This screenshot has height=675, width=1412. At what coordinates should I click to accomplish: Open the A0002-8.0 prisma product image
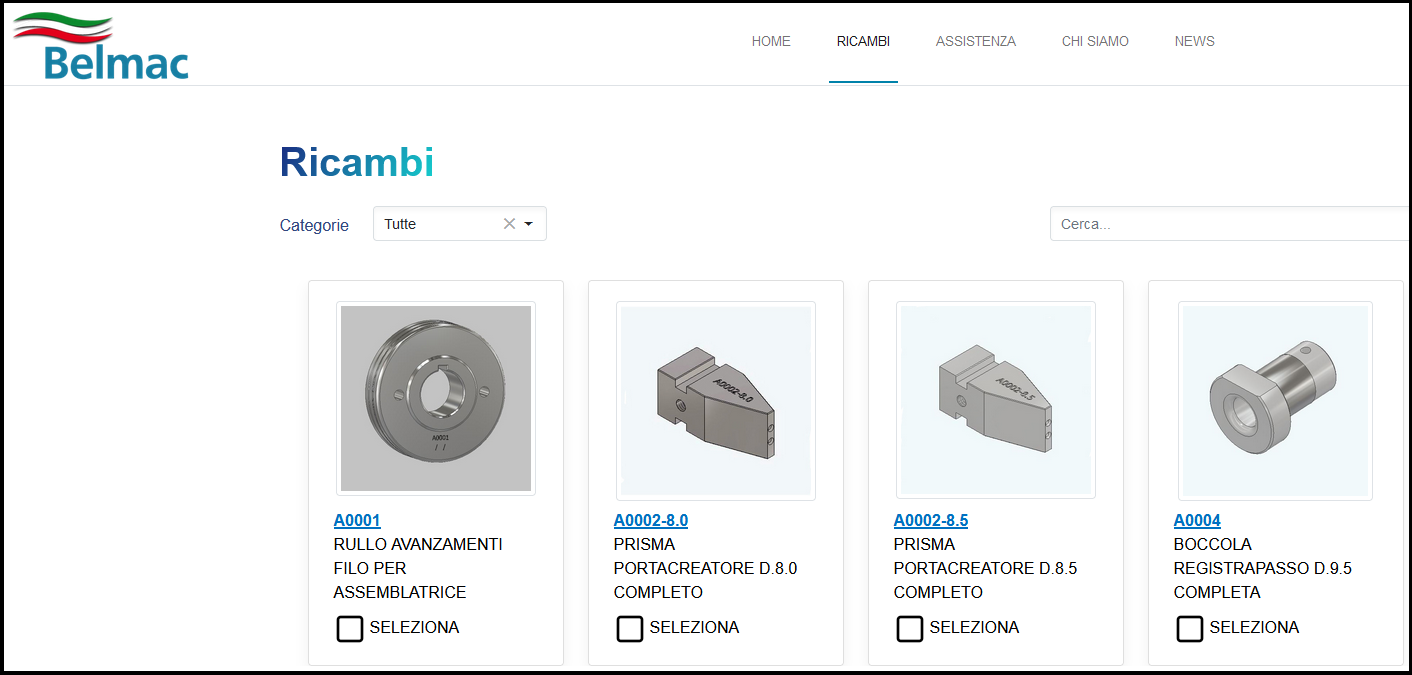tap(715, 400)
